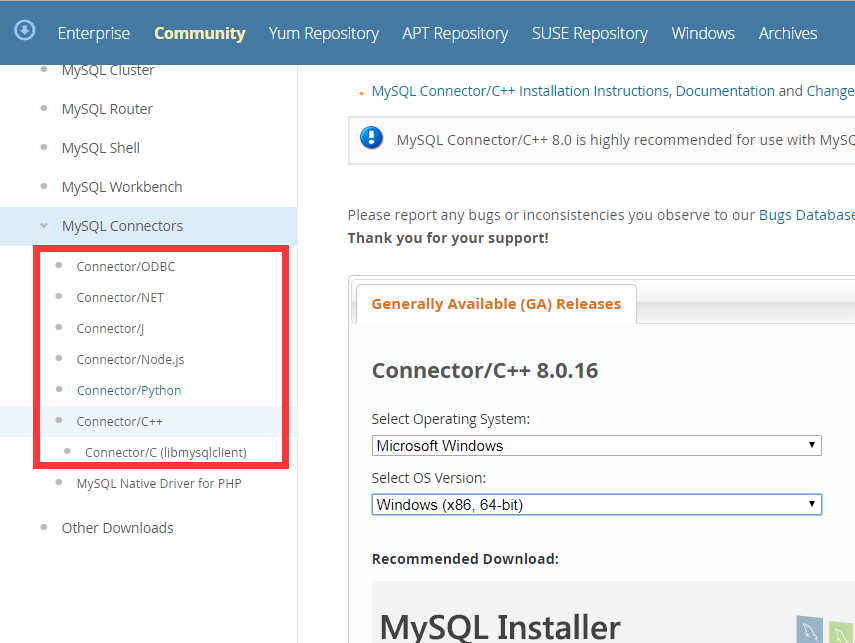
Task: Collapse the MySQL Connectors section arrow
Action: point(44,225)
